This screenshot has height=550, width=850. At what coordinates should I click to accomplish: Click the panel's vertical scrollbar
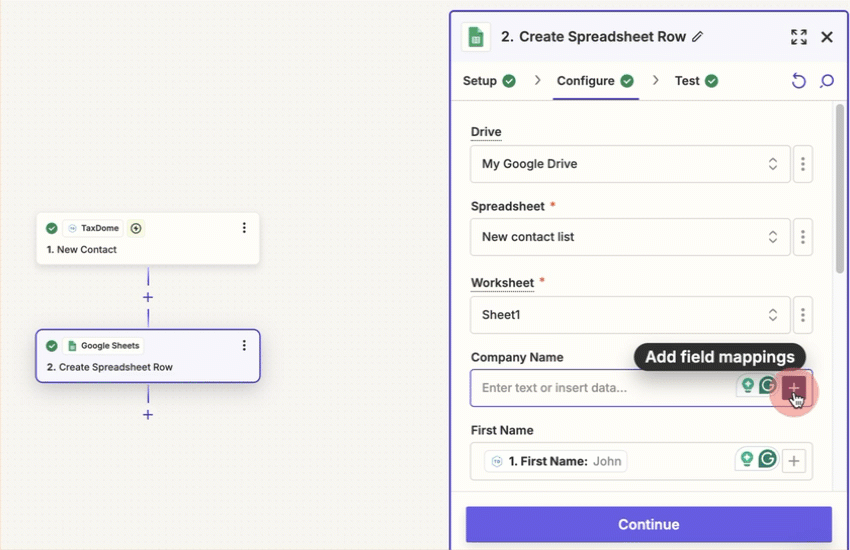pos(840,190)
